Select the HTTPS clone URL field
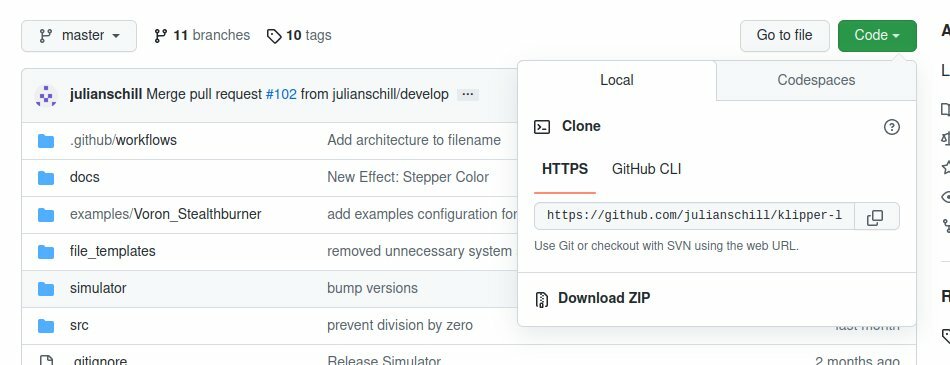The height and width of the screenshot is (365, 950). [x=694, y=216]
